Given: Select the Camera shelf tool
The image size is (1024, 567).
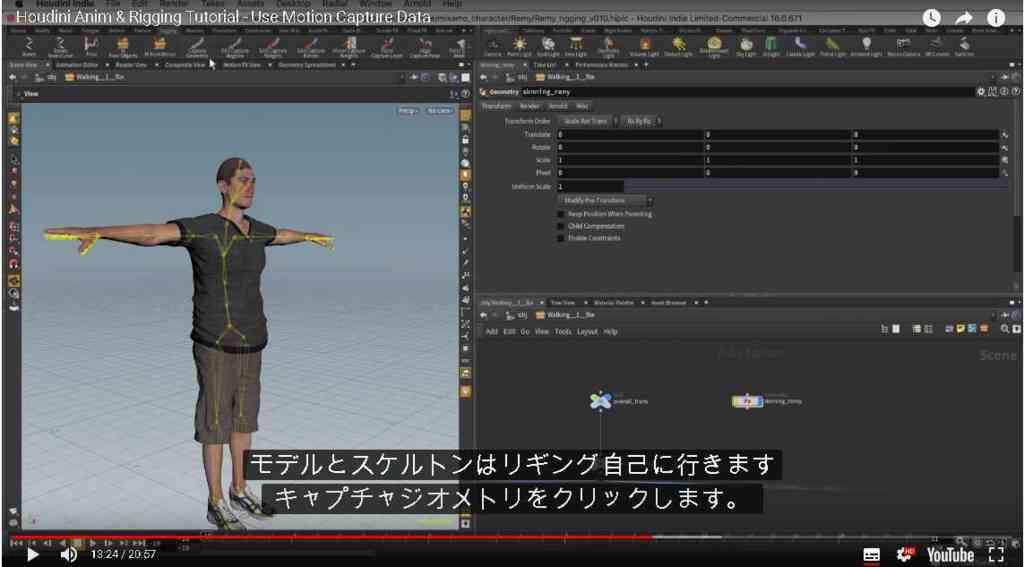Looking at the screenshot, I should click(493, 46).
